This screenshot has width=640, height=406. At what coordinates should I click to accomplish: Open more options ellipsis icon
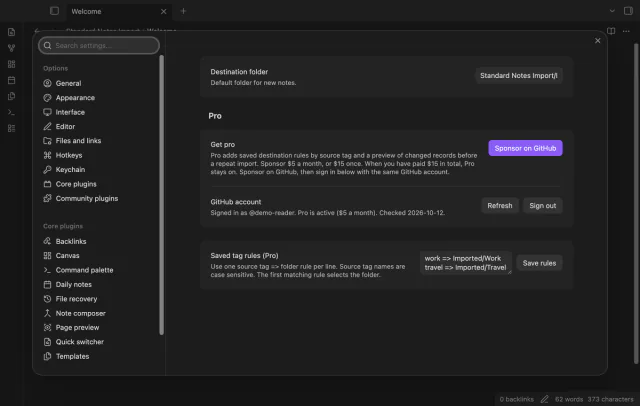[x=626, y=31]
